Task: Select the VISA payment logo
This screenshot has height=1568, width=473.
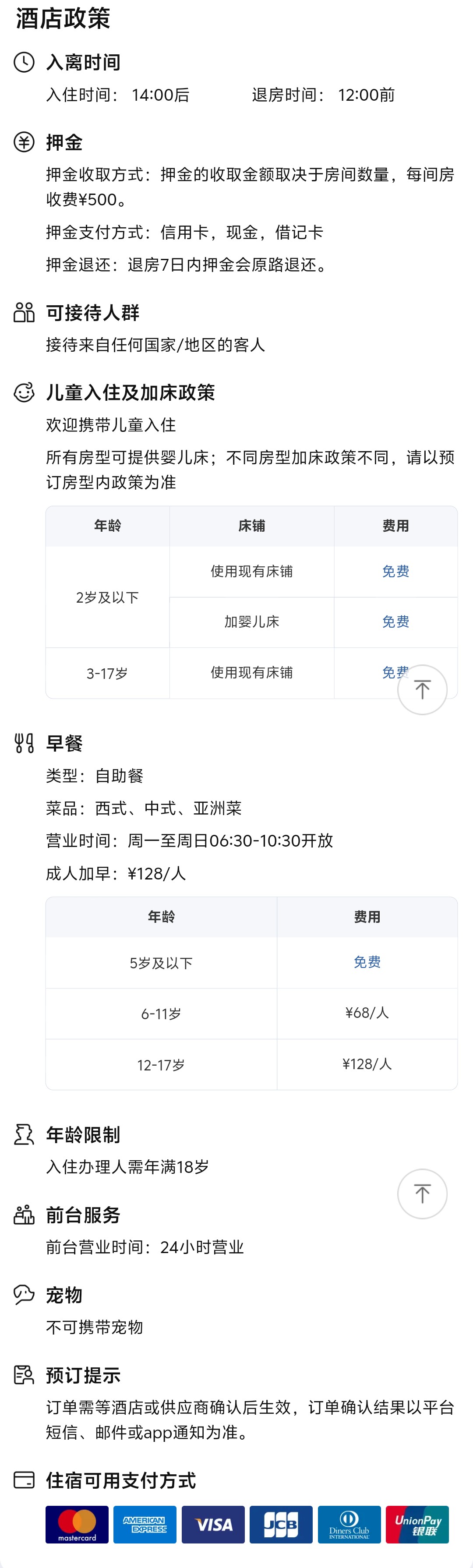Action: pos(213,1524)
